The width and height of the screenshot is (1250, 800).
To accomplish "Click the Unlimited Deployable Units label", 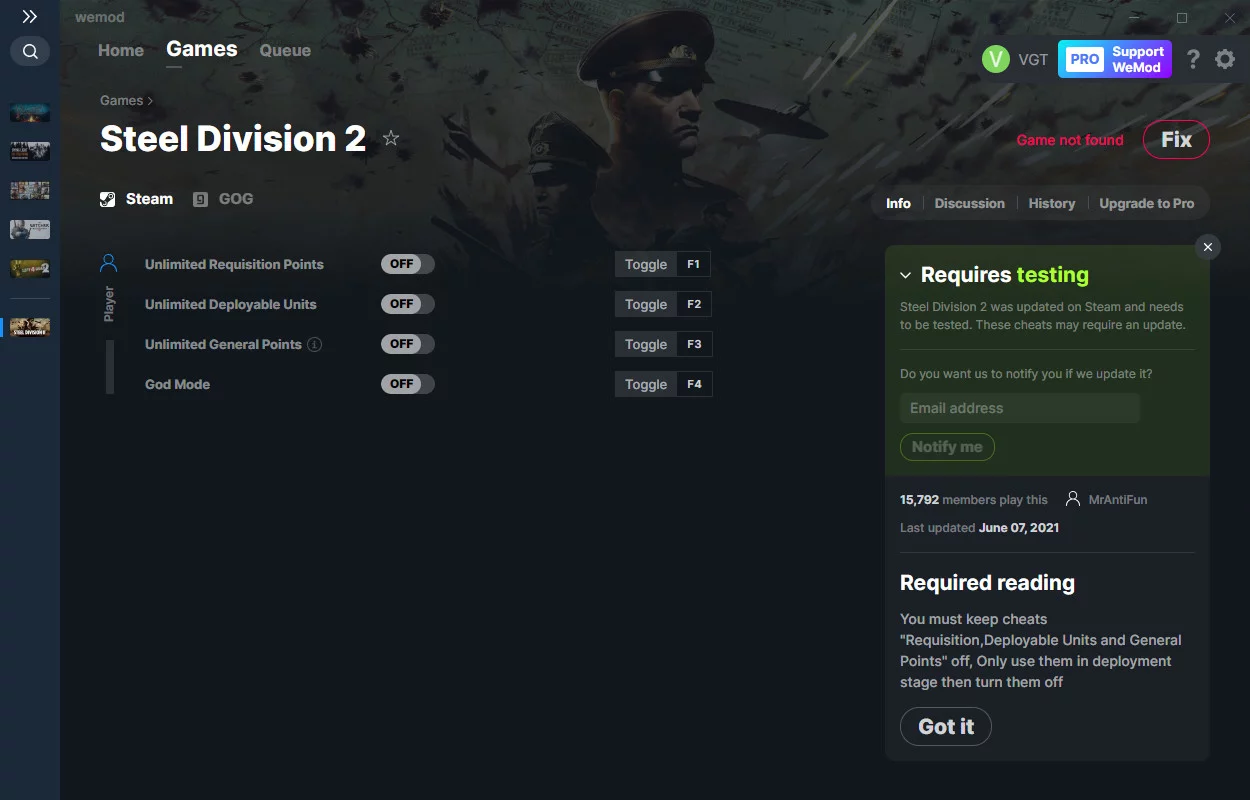I will (x=230, y=304).
